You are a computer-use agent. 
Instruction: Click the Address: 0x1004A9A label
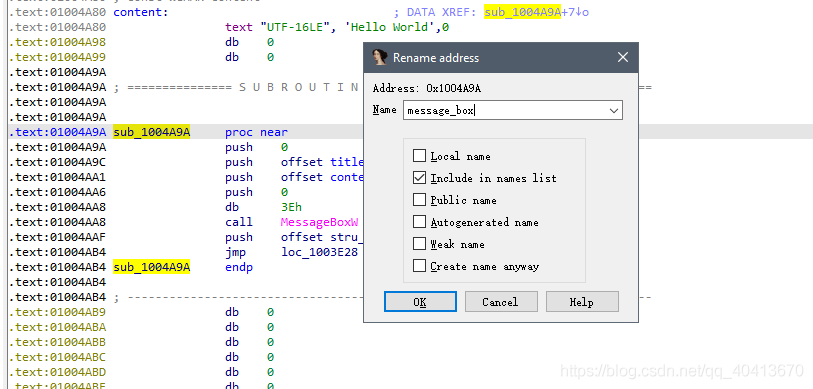point(427,88)
